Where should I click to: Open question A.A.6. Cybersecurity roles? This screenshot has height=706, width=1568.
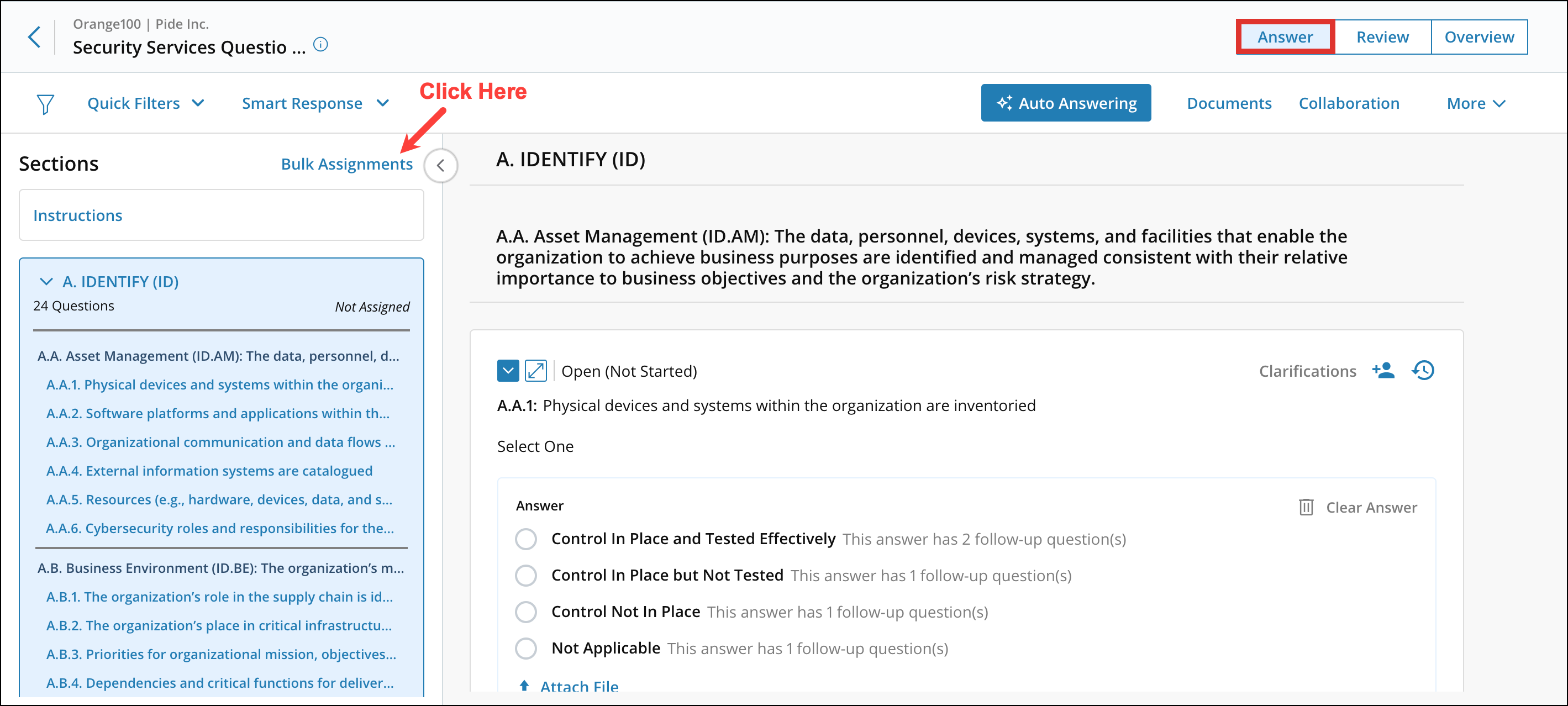pos(220,528)
